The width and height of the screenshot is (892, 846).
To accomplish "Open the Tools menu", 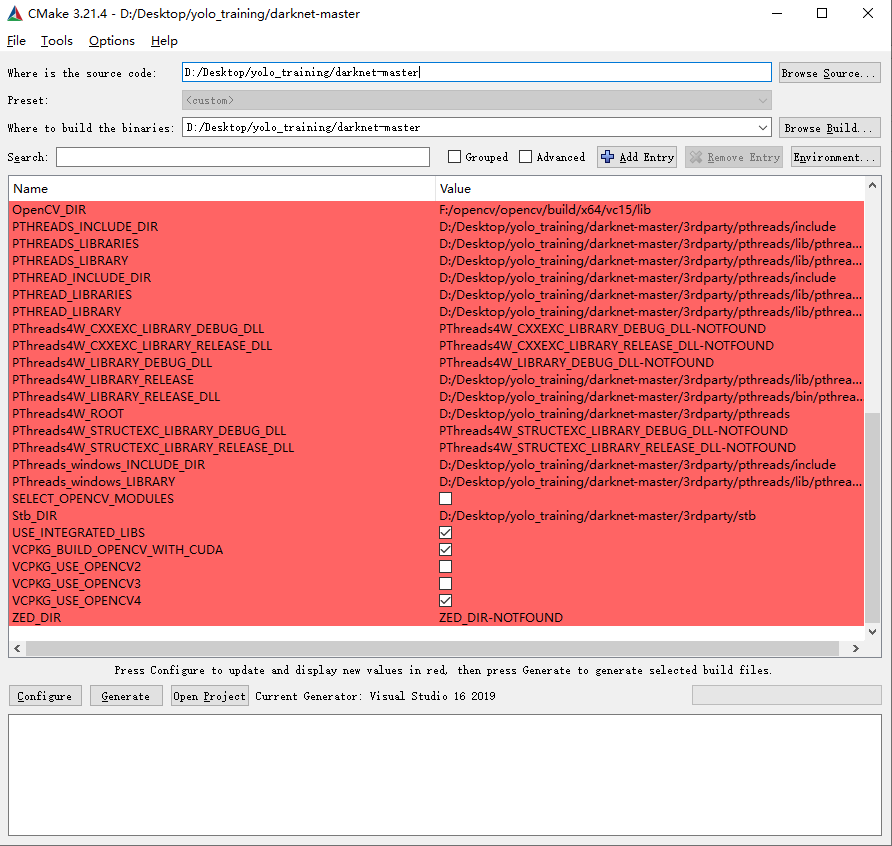I will 57,41.
